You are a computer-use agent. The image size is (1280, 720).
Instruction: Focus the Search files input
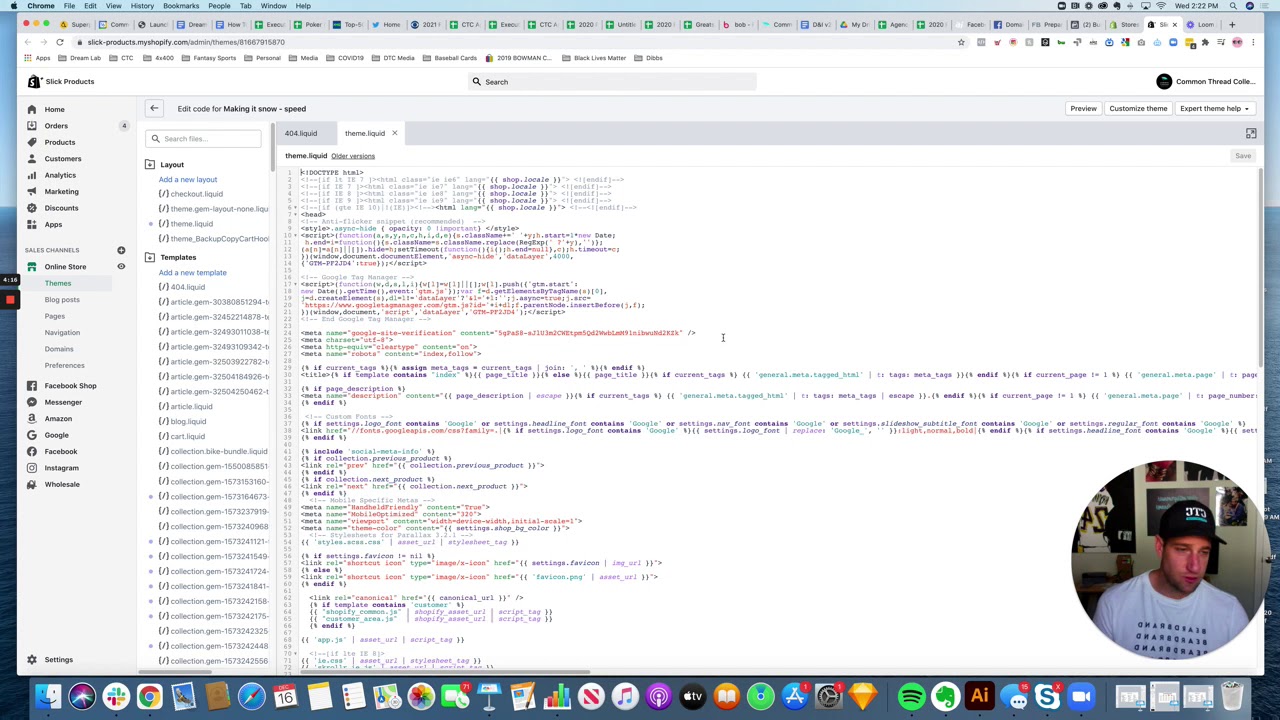[205, 139]
